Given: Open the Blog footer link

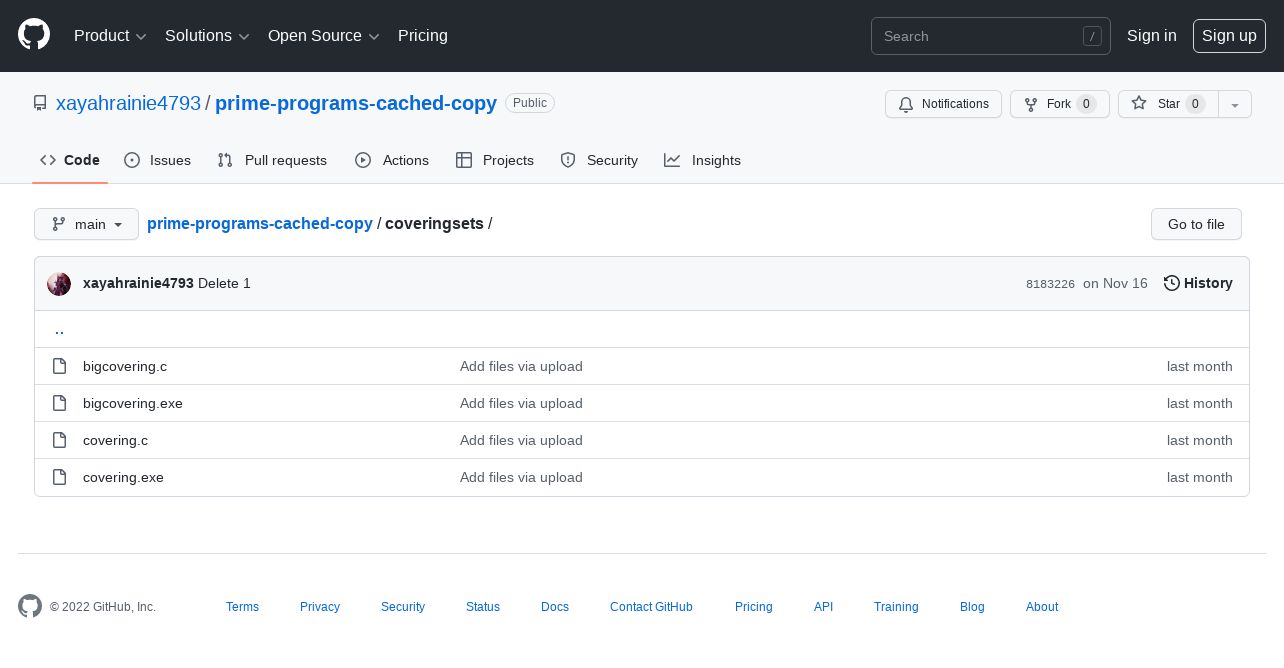Looking at the screenshot, I should point(972,607).
